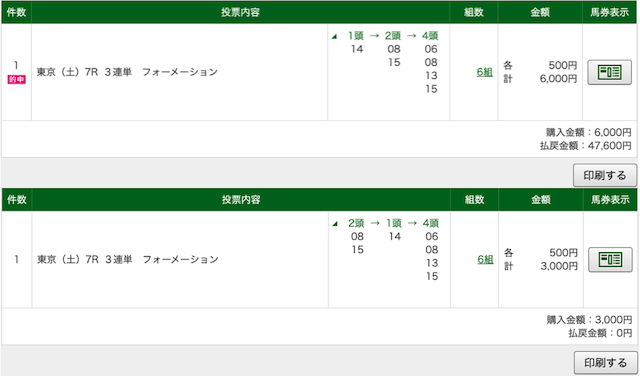The width and height of the screenshot is (640, 376).
Task: Open the 6組 link in the 的中 row
Action: [x=484, y=72]
